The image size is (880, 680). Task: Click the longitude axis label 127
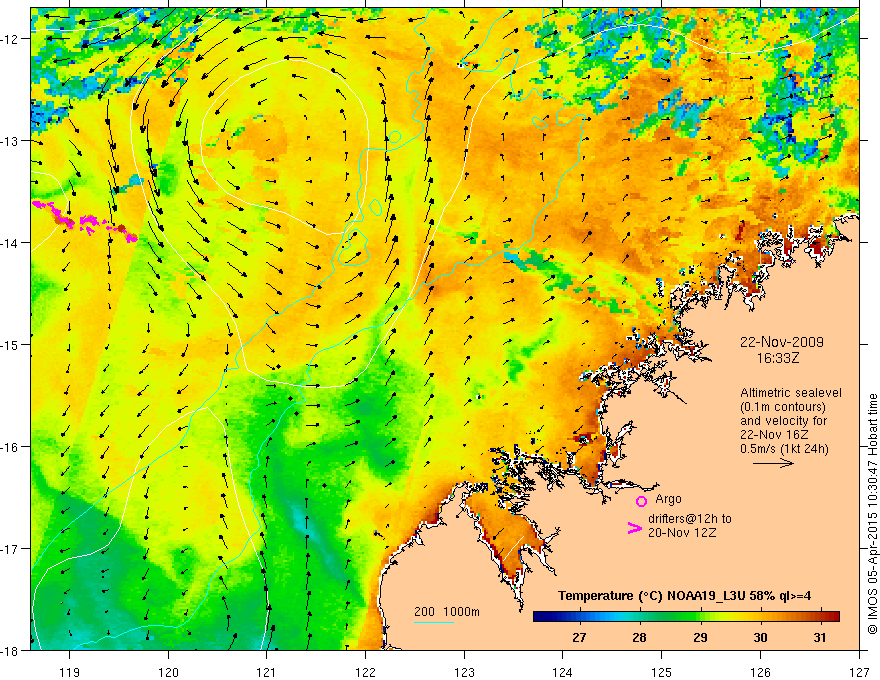tap(859, 672)
